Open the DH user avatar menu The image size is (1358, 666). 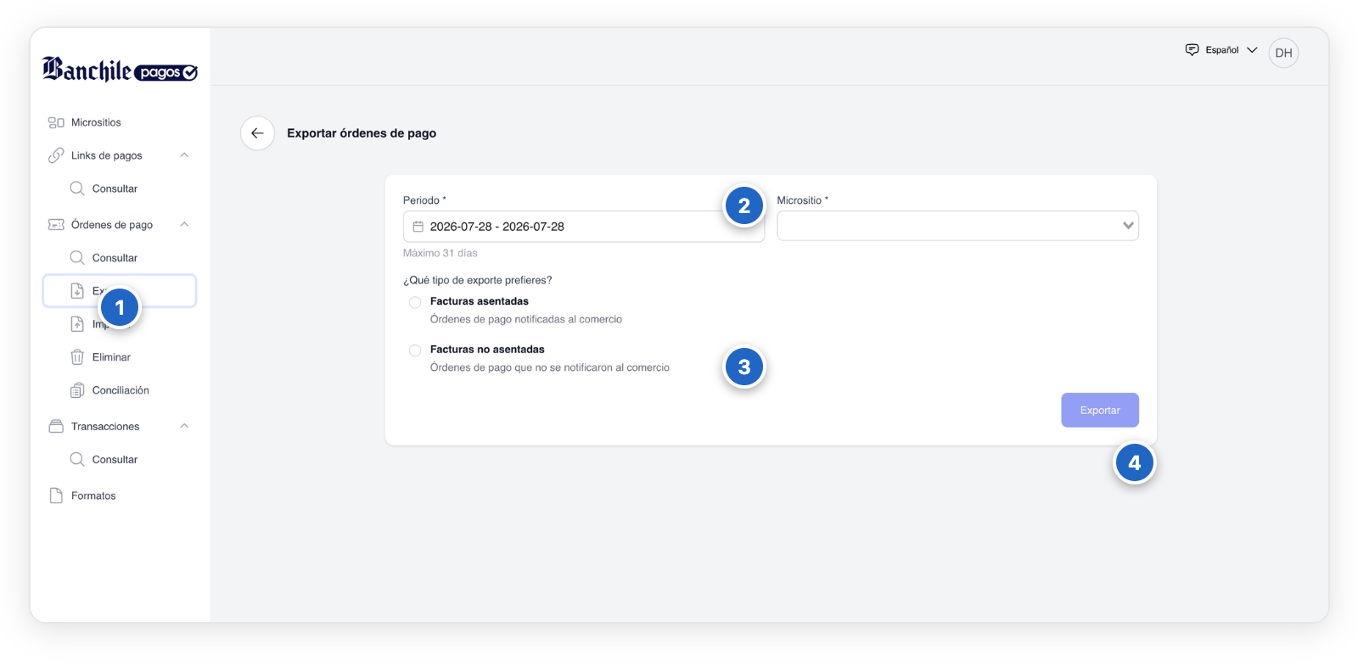tap(1283, 53)
